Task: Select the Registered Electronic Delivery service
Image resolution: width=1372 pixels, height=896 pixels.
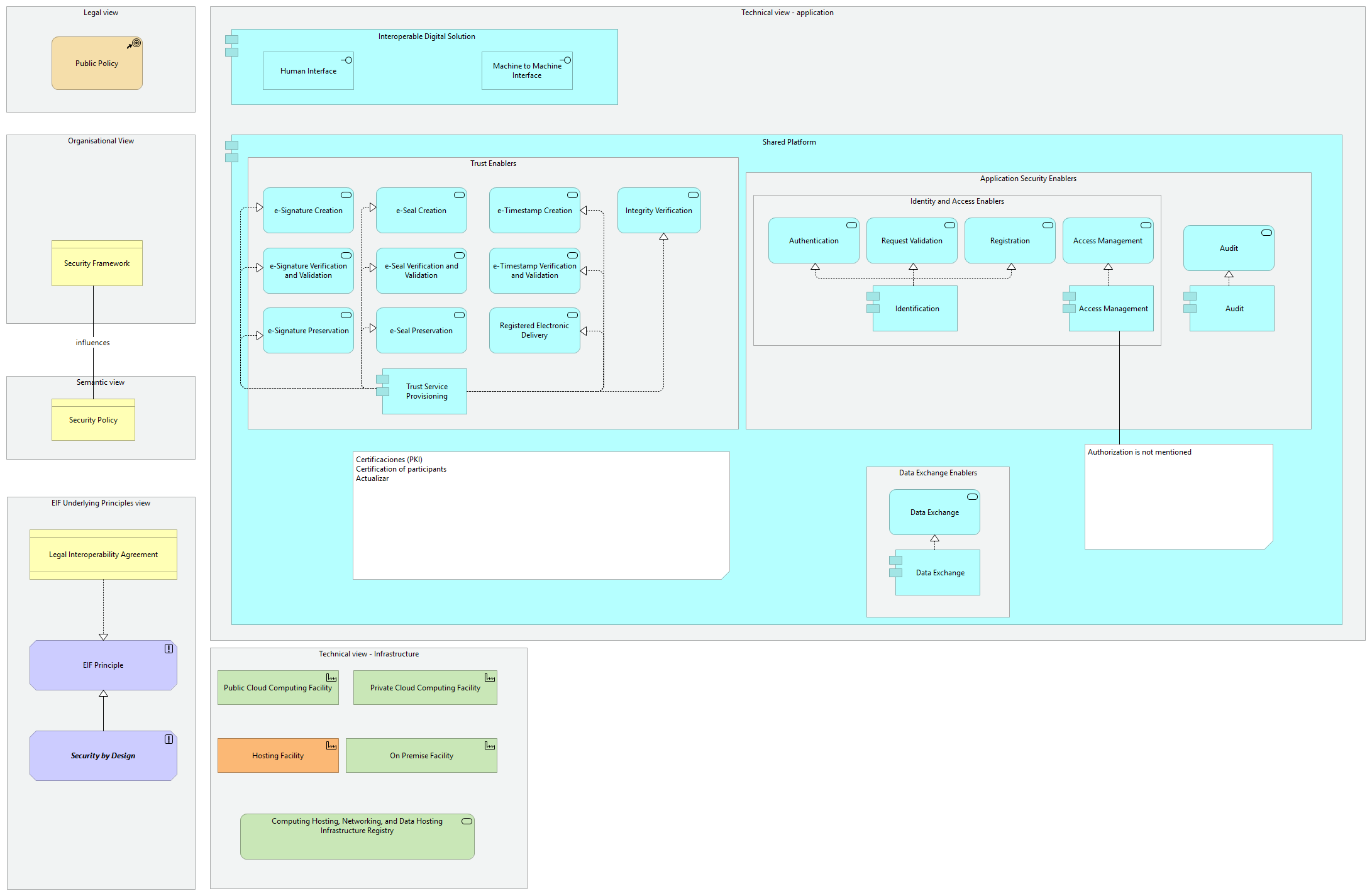Action: tap(534, 330)
